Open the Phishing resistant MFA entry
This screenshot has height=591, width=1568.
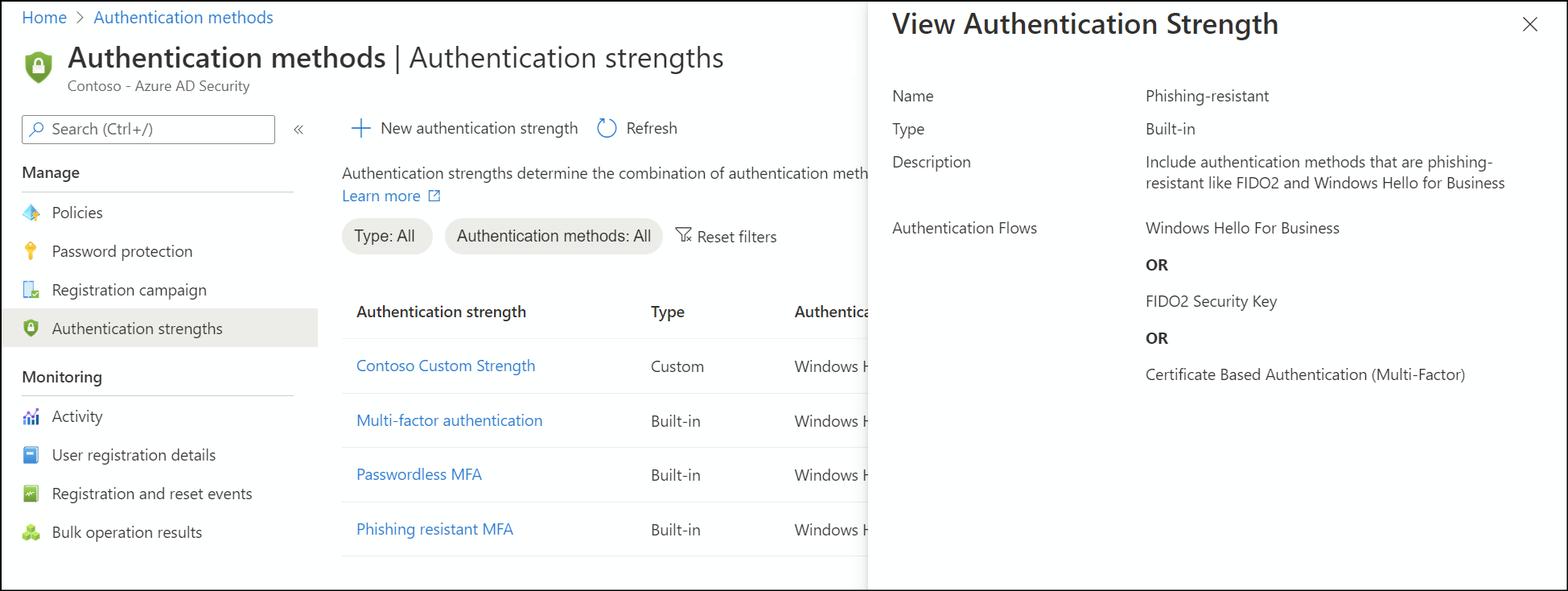pos(434,529)
